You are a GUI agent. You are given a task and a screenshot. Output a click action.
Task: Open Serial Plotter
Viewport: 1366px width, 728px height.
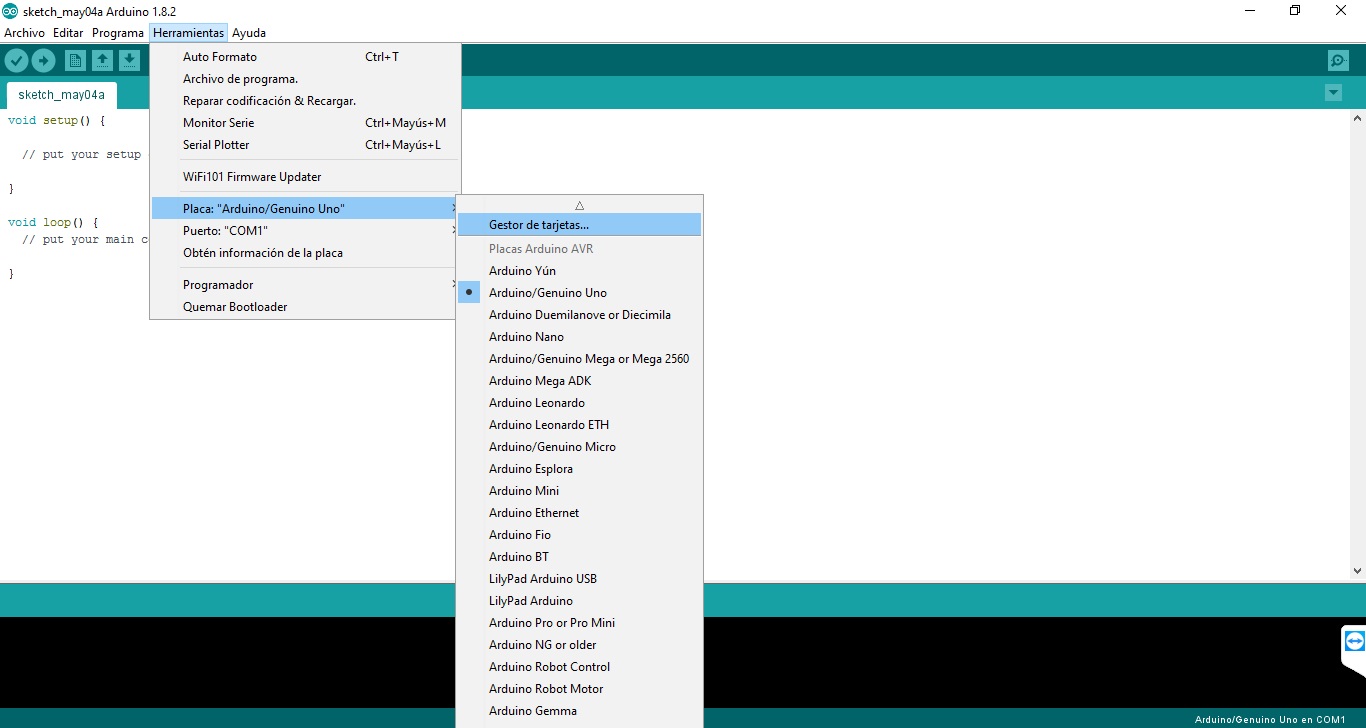point(305,145)
